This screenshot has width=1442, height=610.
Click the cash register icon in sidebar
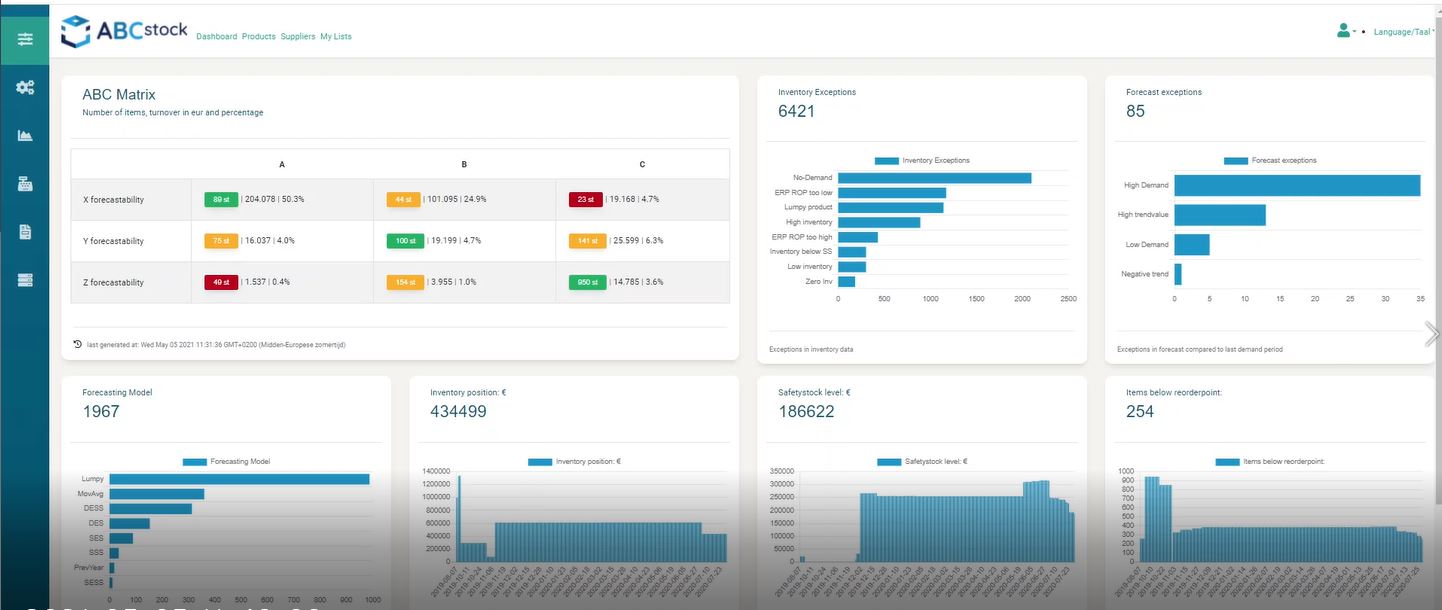click(x=25, y=184)
